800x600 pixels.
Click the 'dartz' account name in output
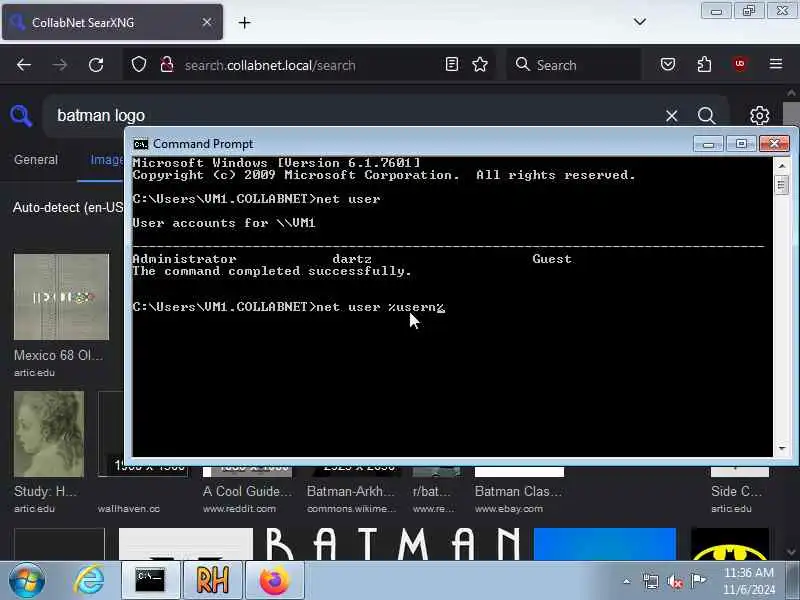(x=352, y=259)
